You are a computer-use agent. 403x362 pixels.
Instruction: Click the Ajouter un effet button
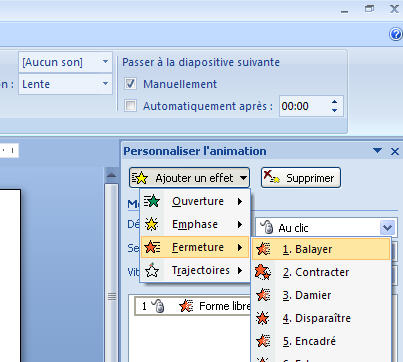pos(189,178)
